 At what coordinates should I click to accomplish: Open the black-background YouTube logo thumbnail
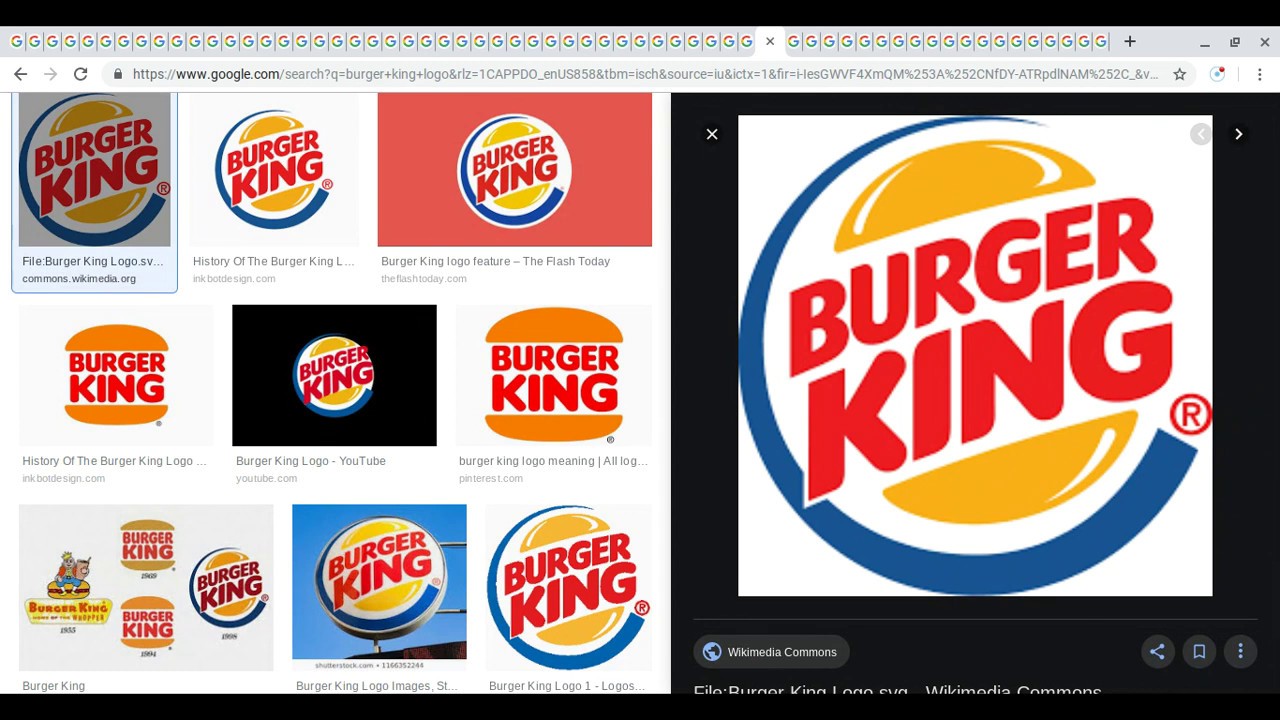pyautogui.click(x=334, y=376)
